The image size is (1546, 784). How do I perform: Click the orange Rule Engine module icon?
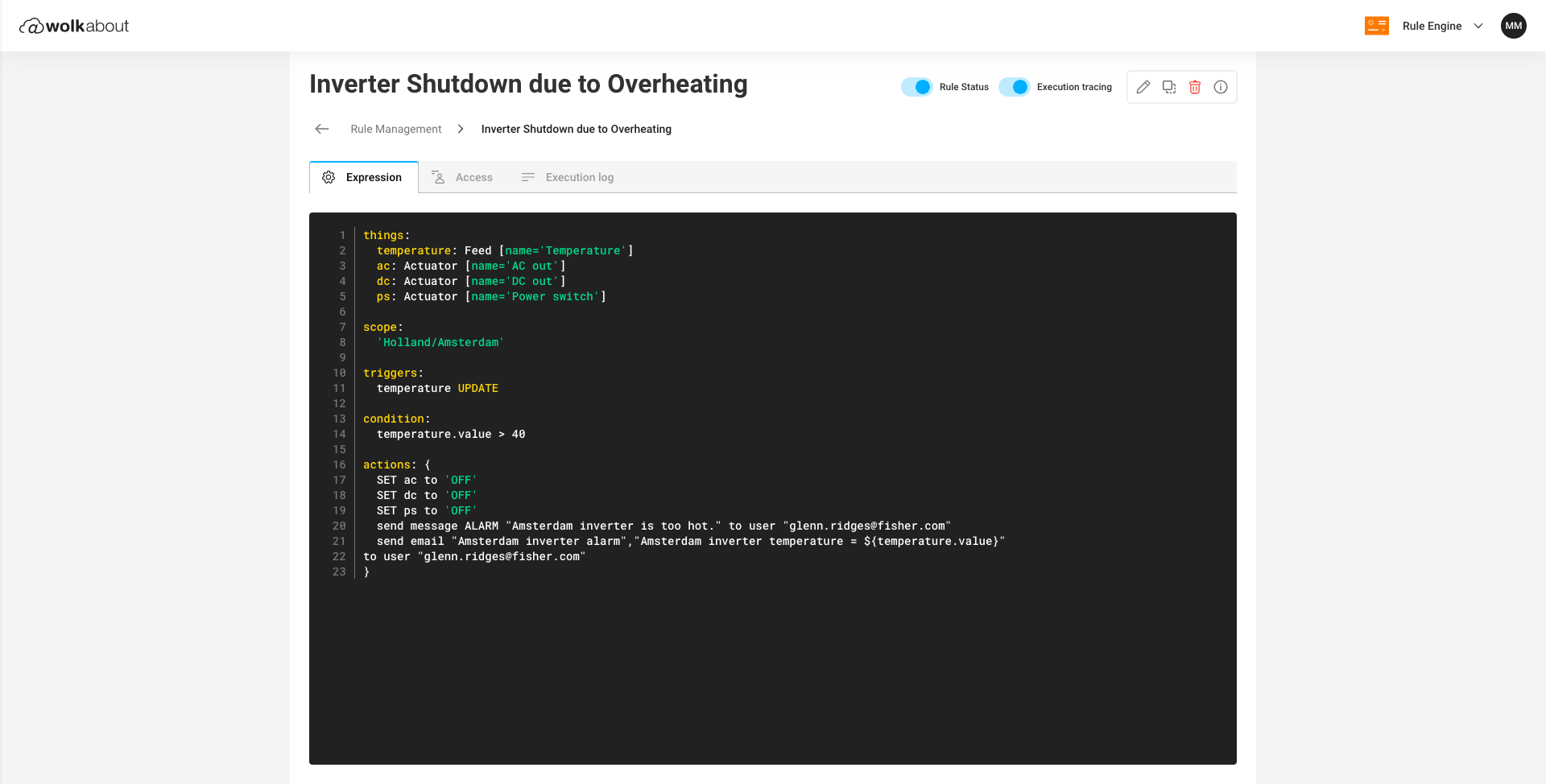pos(1376,26)
